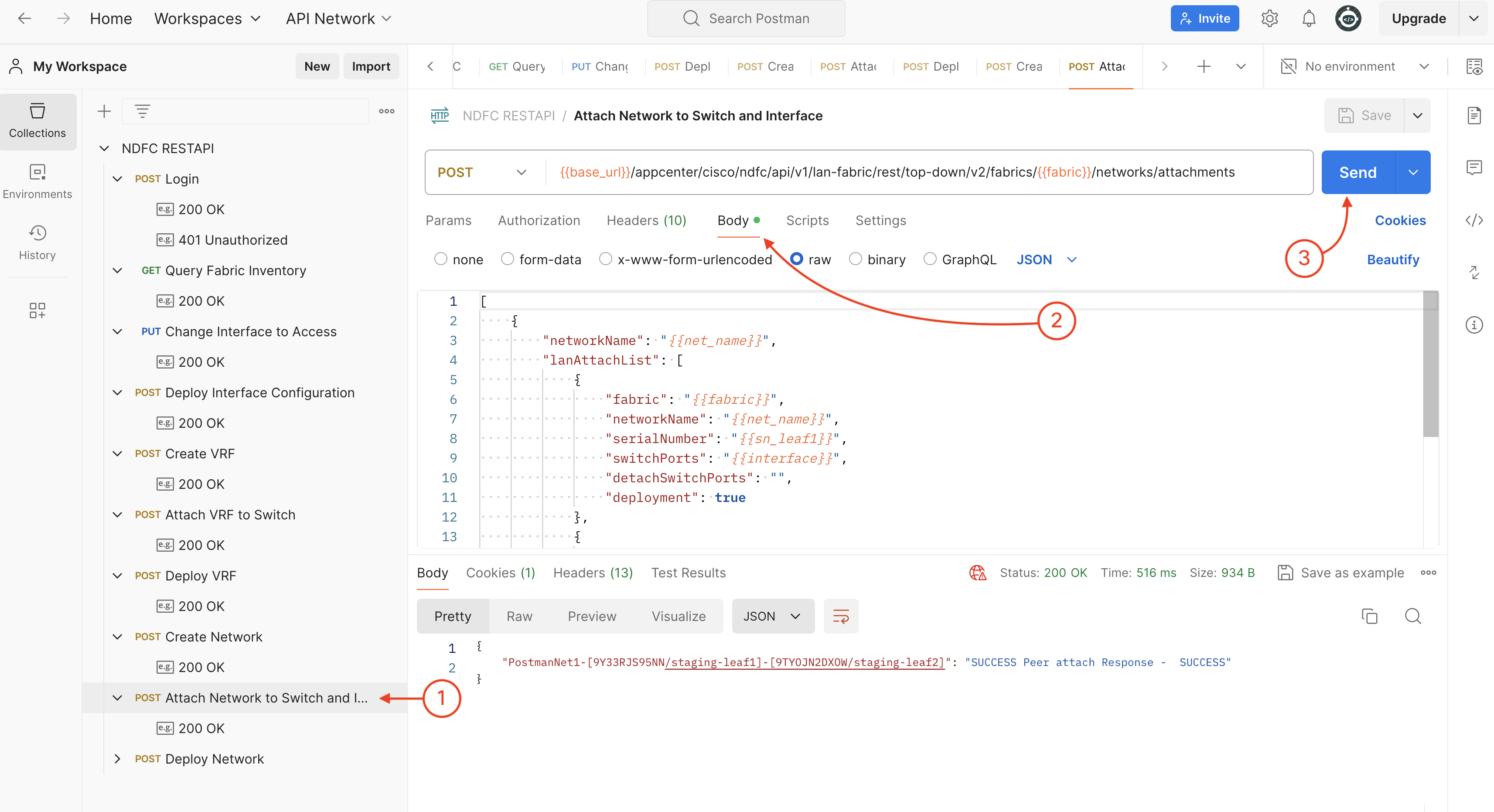Collapse the Login request examples
The image size is (1494, 812).
(117, 179)
